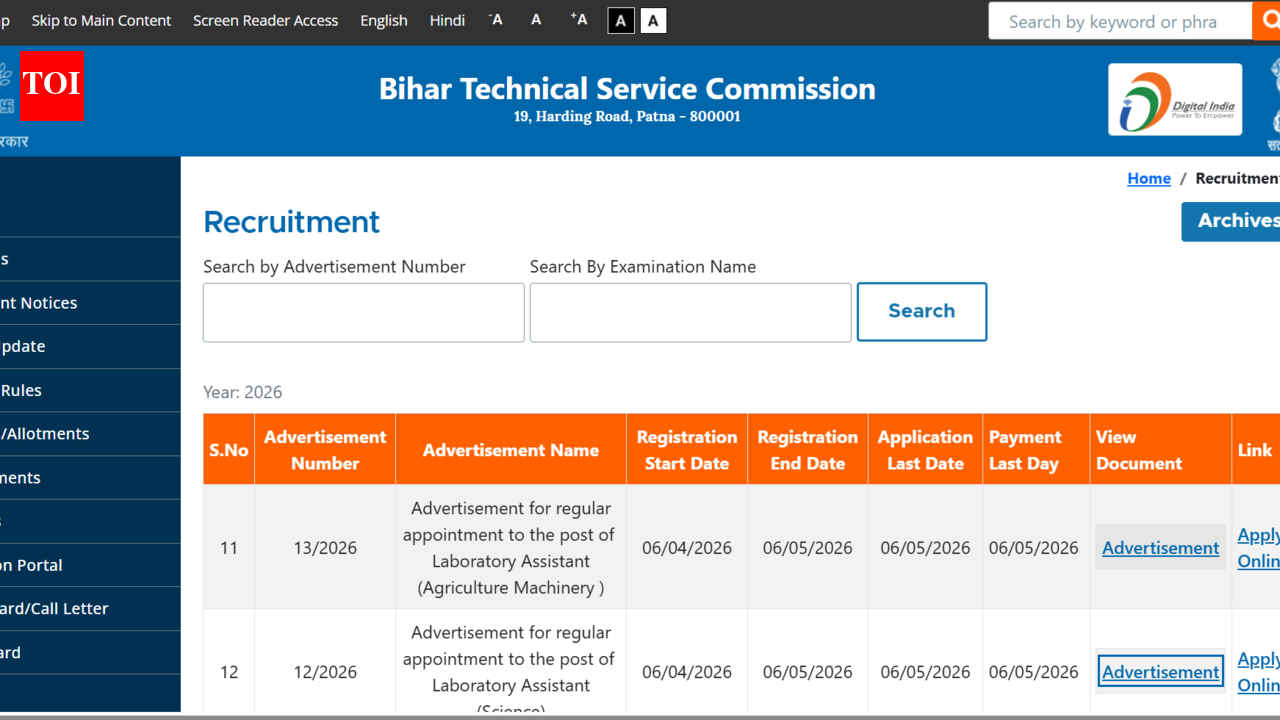Click Bihar Technical Service Commission title
The width and height of the screenshot is (1280, 720).
tap(627, 88)
